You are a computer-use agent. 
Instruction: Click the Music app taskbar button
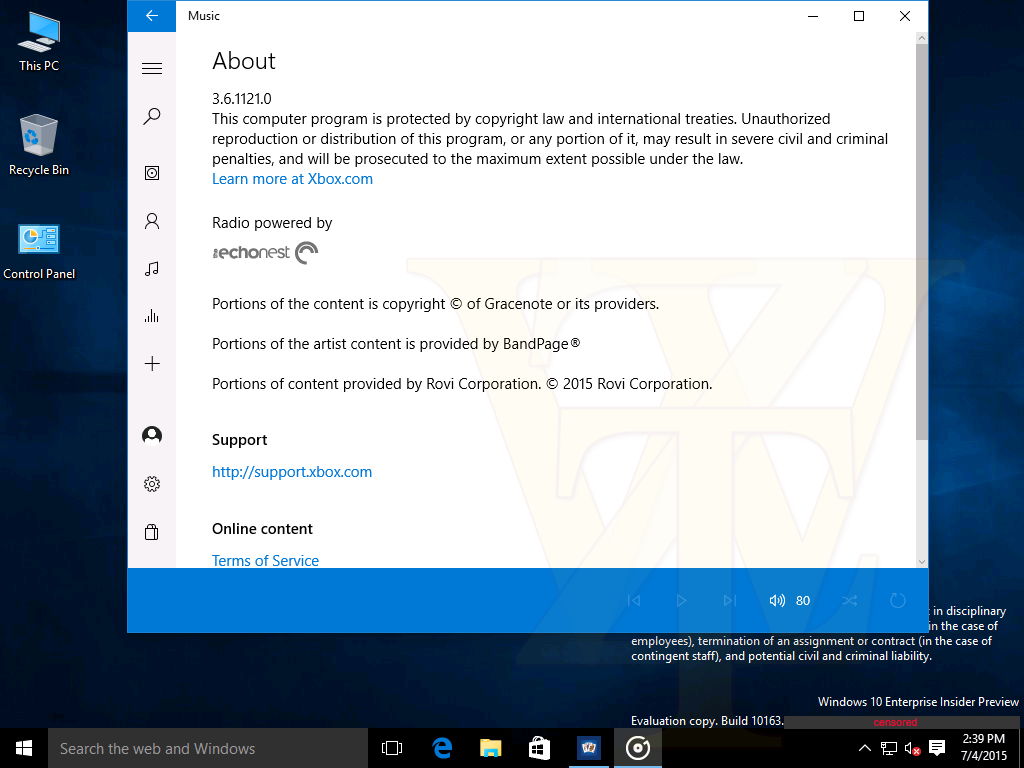(x=637, y=748)
